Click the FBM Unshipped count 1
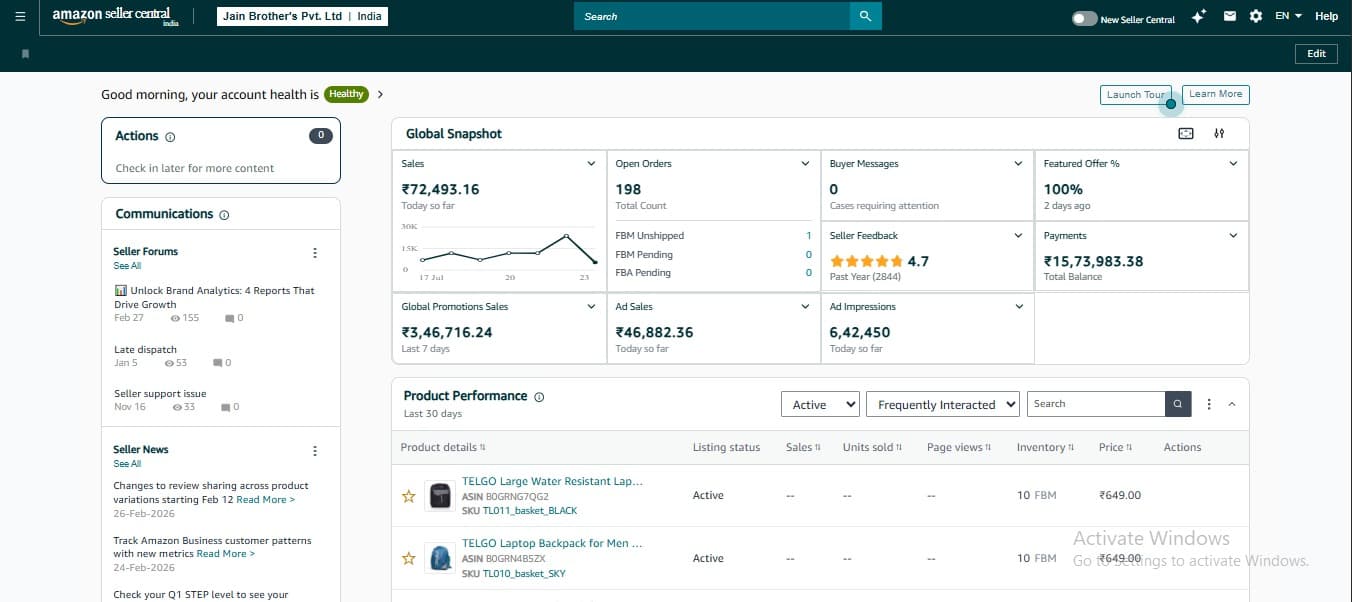Image resolution: width=1352 pixels, height=602 pixels. coord(808,236)
